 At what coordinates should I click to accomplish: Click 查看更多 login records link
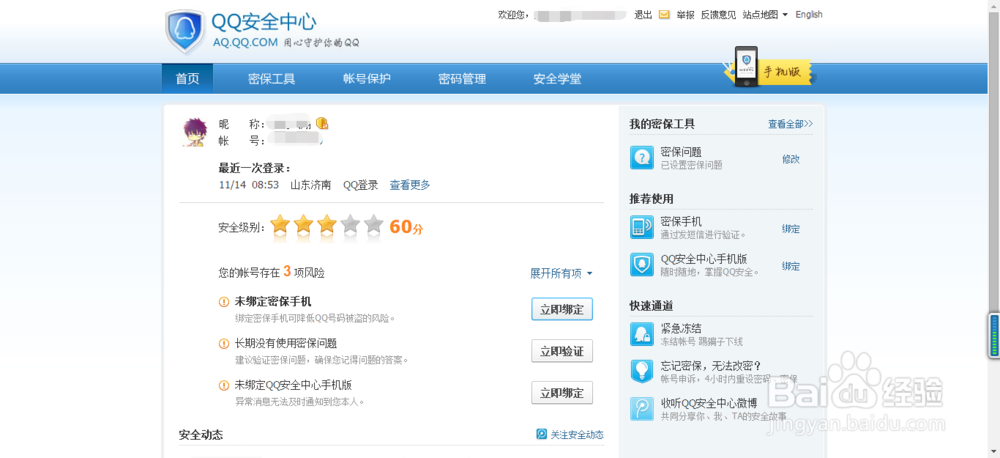pyautogui.click(x=410, y=185)
